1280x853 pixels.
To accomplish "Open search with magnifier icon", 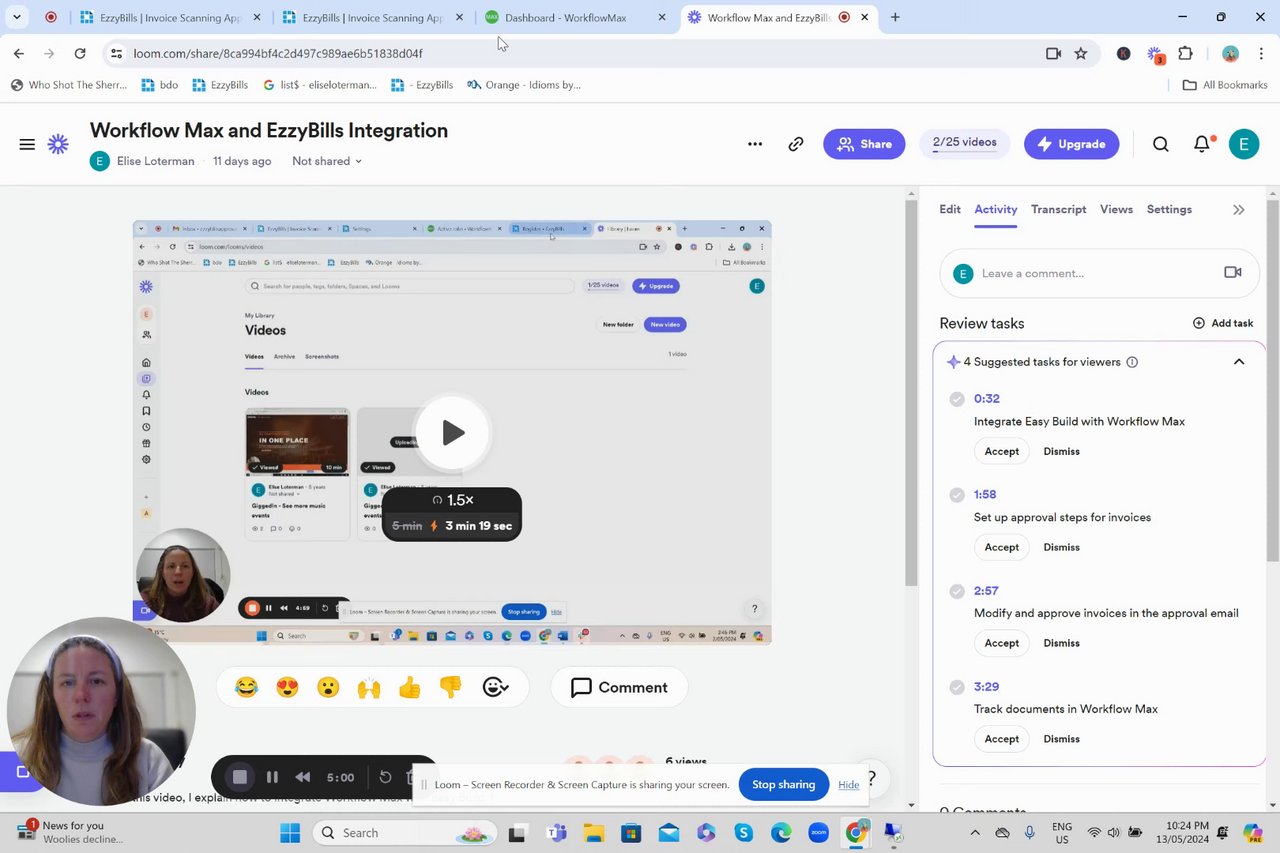I will click(x=1160, y=144).
